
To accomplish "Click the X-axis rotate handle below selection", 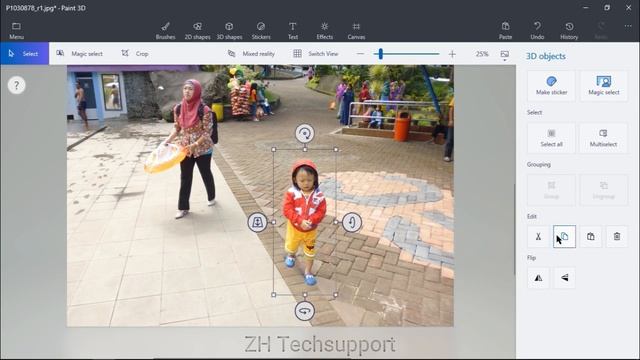I will 304,311.
